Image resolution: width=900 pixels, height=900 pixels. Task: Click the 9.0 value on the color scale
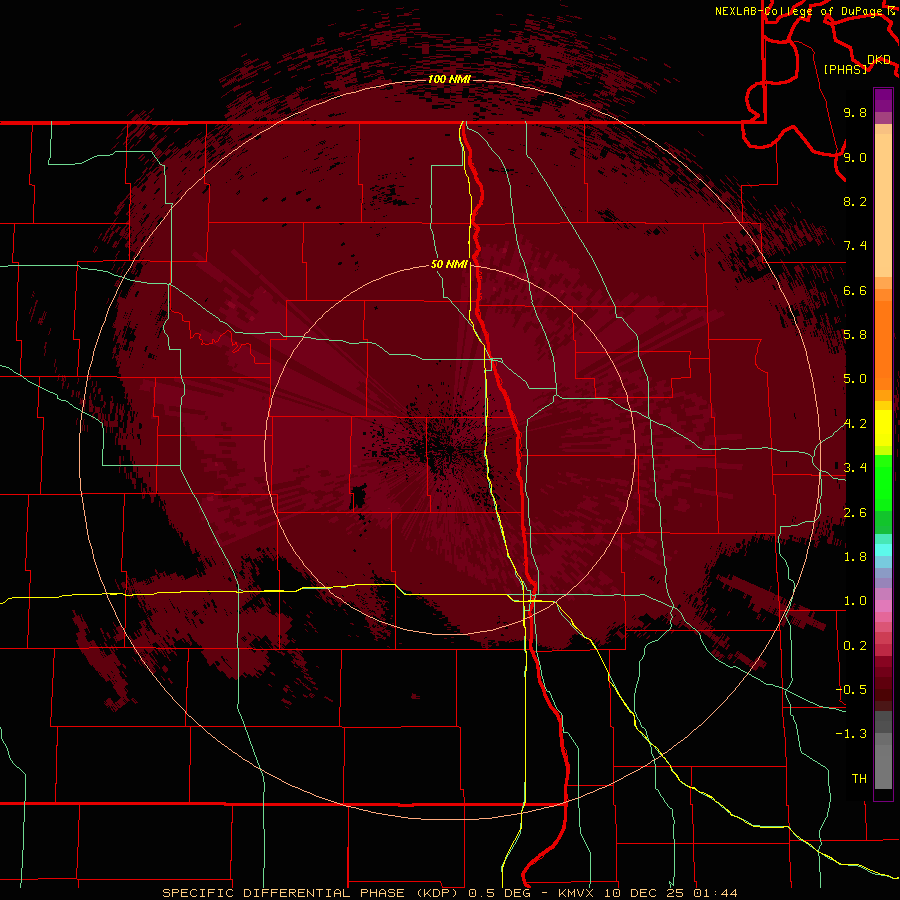tap(855, 157)
